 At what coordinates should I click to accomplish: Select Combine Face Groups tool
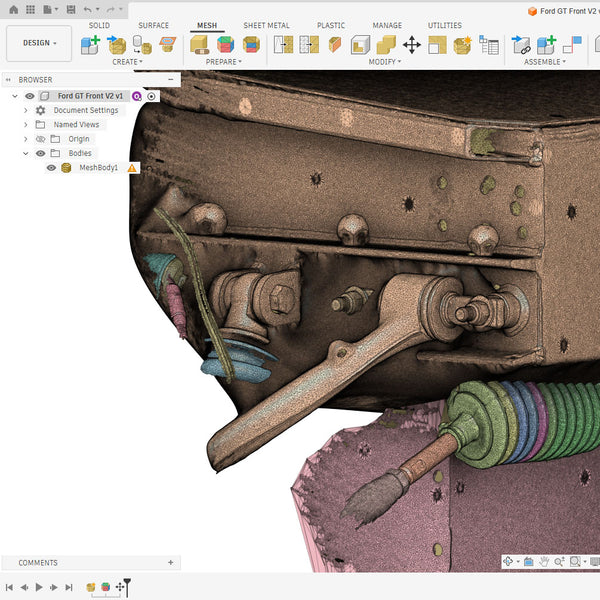[251, 45]
